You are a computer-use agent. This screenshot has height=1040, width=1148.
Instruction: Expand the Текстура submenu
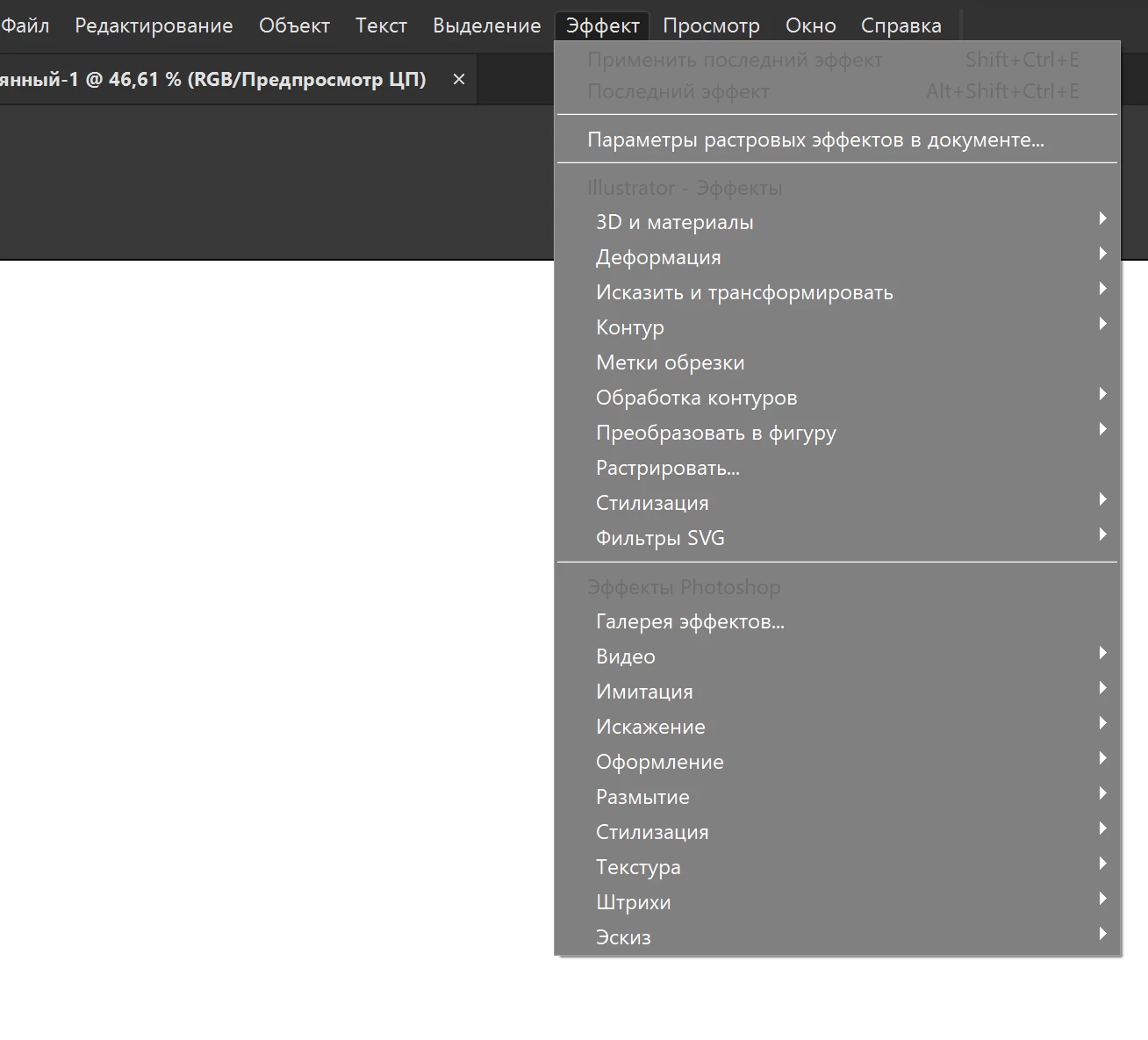[x=837, y=867]
